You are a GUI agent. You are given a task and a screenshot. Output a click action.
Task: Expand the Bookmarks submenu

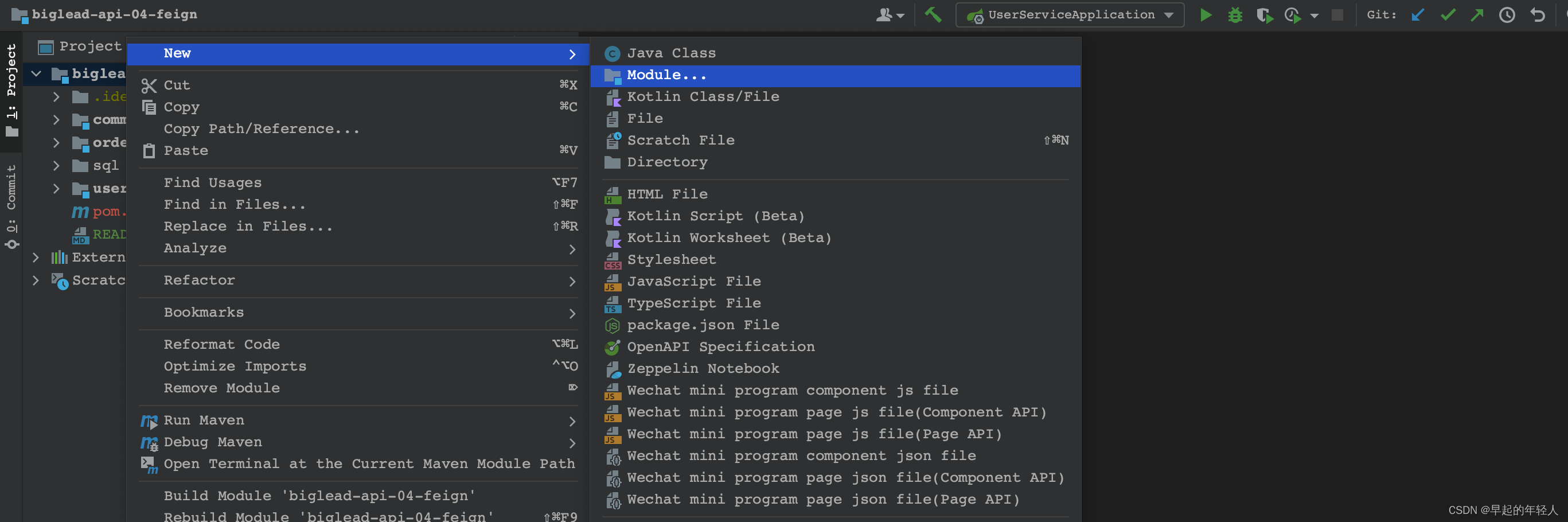[x=358, y=313]
